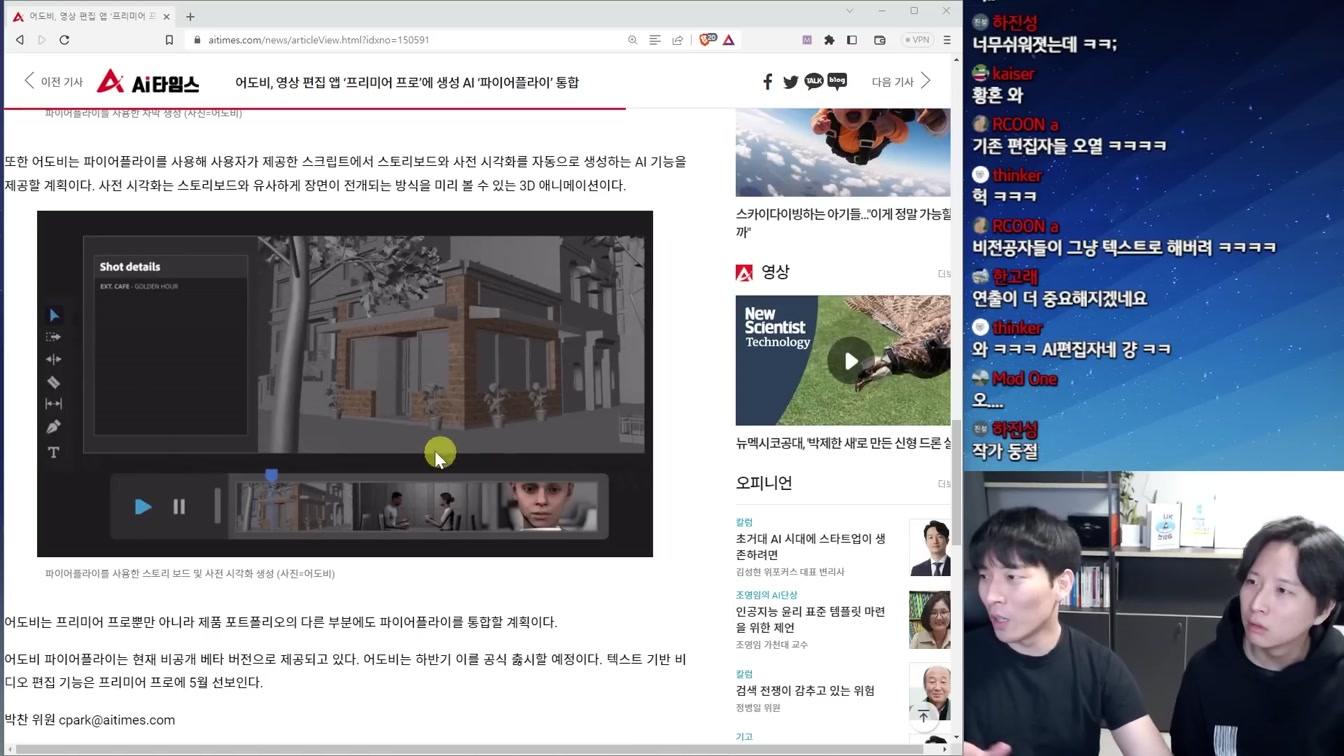Play the New Scientist Technology video
This screenshot has height=756, width=1344.
(x=850, y=361)
